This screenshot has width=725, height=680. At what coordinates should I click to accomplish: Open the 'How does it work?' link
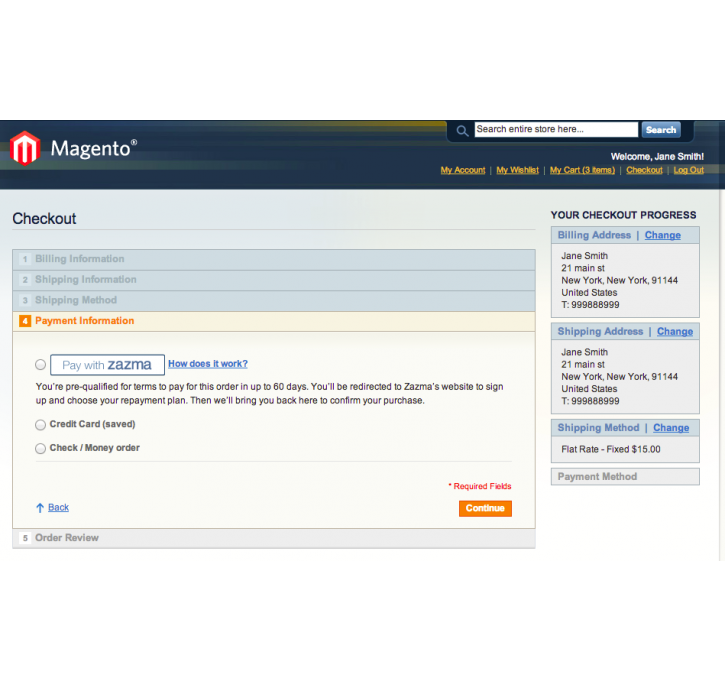208,364
